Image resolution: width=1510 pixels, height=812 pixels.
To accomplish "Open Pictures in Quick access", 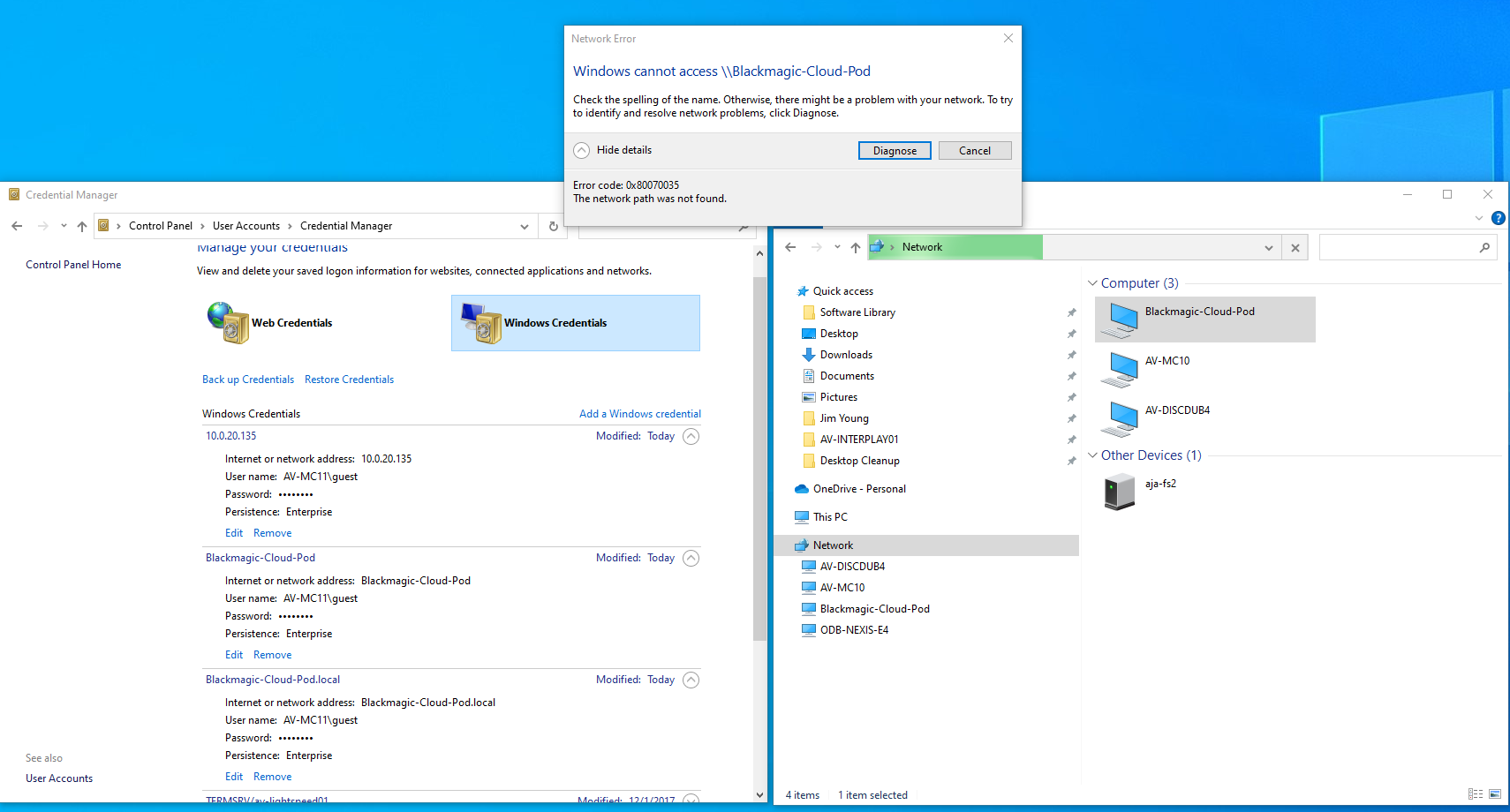I will (x=838, y=397).
